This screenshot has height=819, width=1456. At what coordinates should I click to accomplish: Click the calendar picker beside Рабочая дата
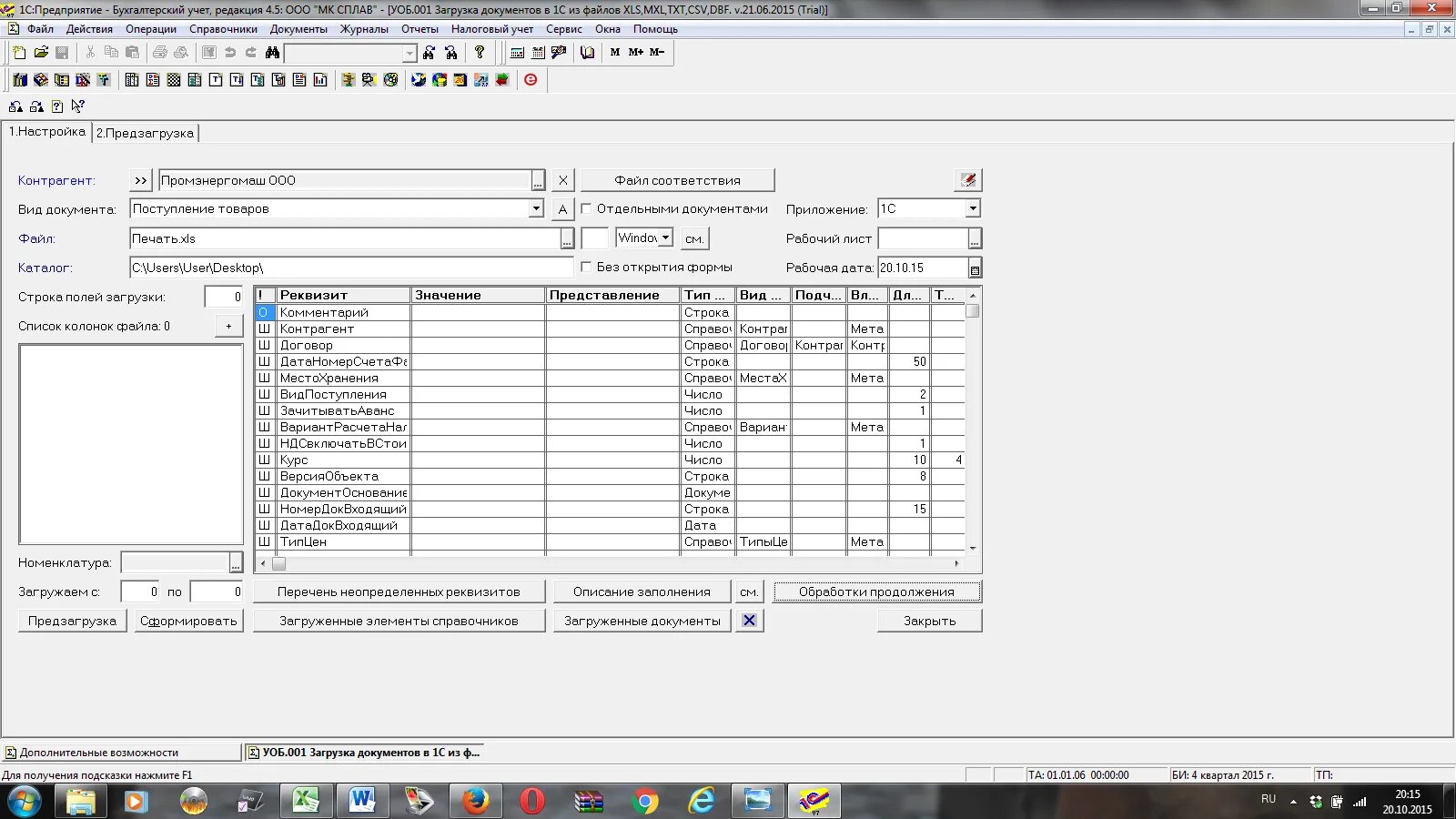coord(975,268)
